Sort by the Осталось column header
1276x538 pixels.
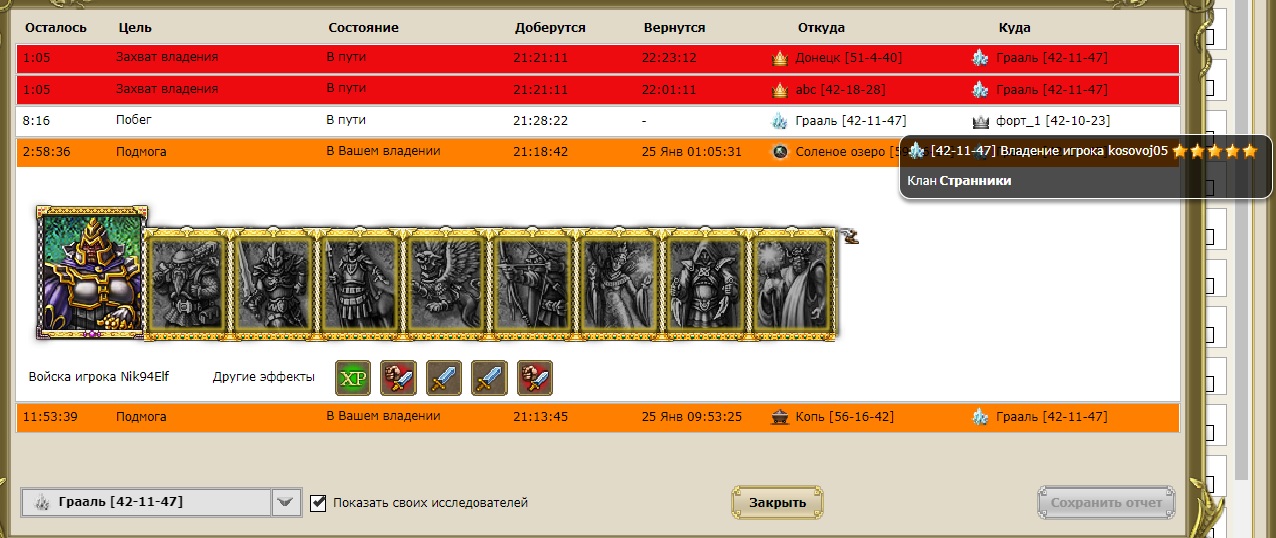coord(56,28)
